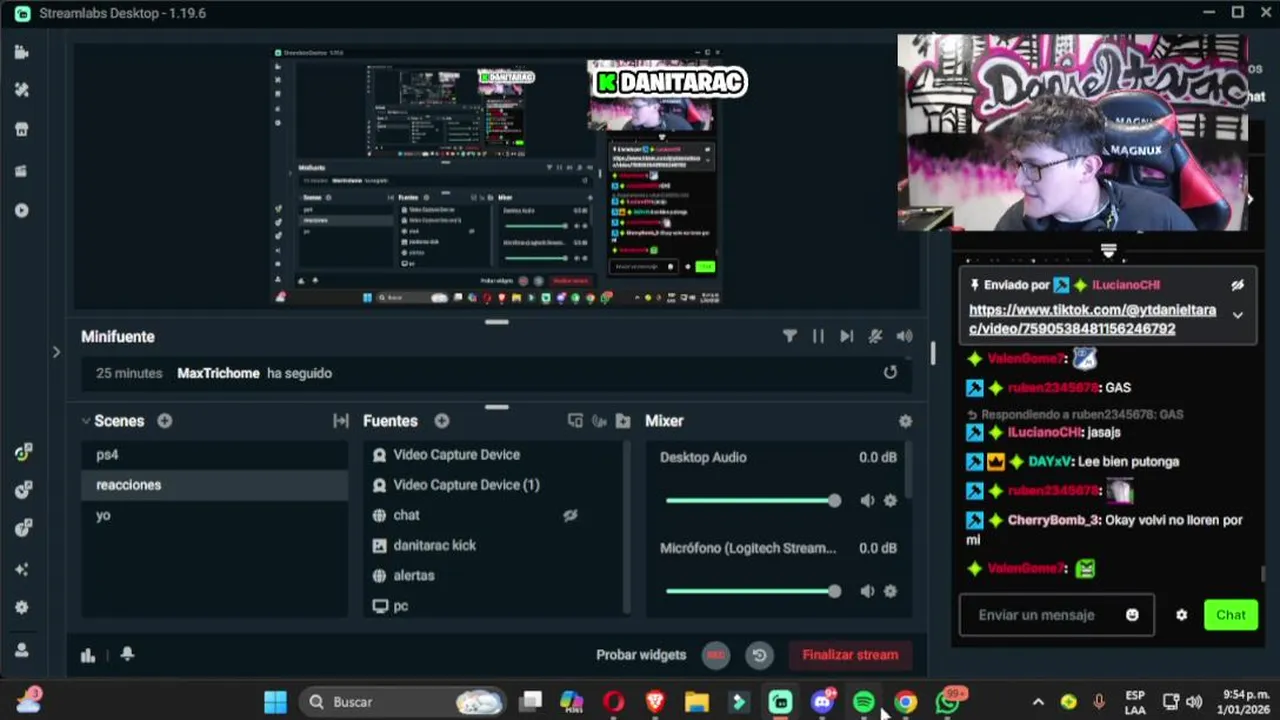1280x720 pixels.
Task: Open emoji picker in chat input
Action: [1132, 615]
